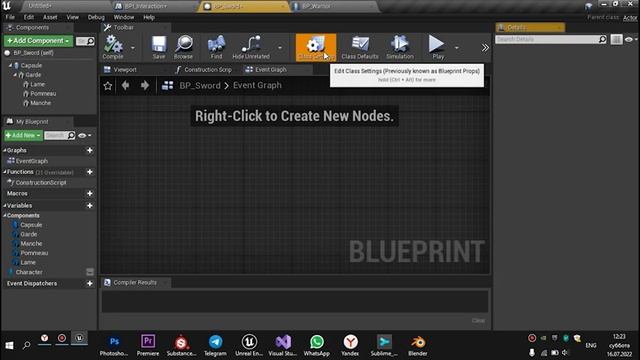Viewport: 640px width, 360px height.
Task: Browse to asset in Content Browser
Action: [184, 47]
